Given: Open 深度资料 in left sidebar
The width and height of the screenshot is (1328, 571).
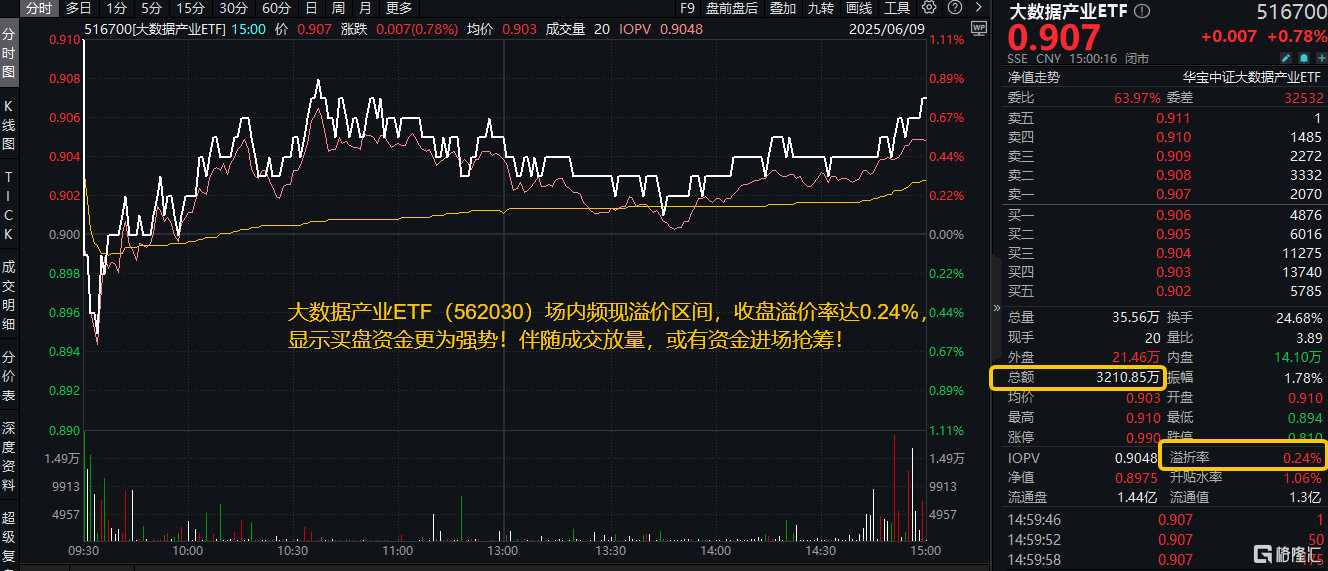Looking at the screenshot, I should coord(9,457).
